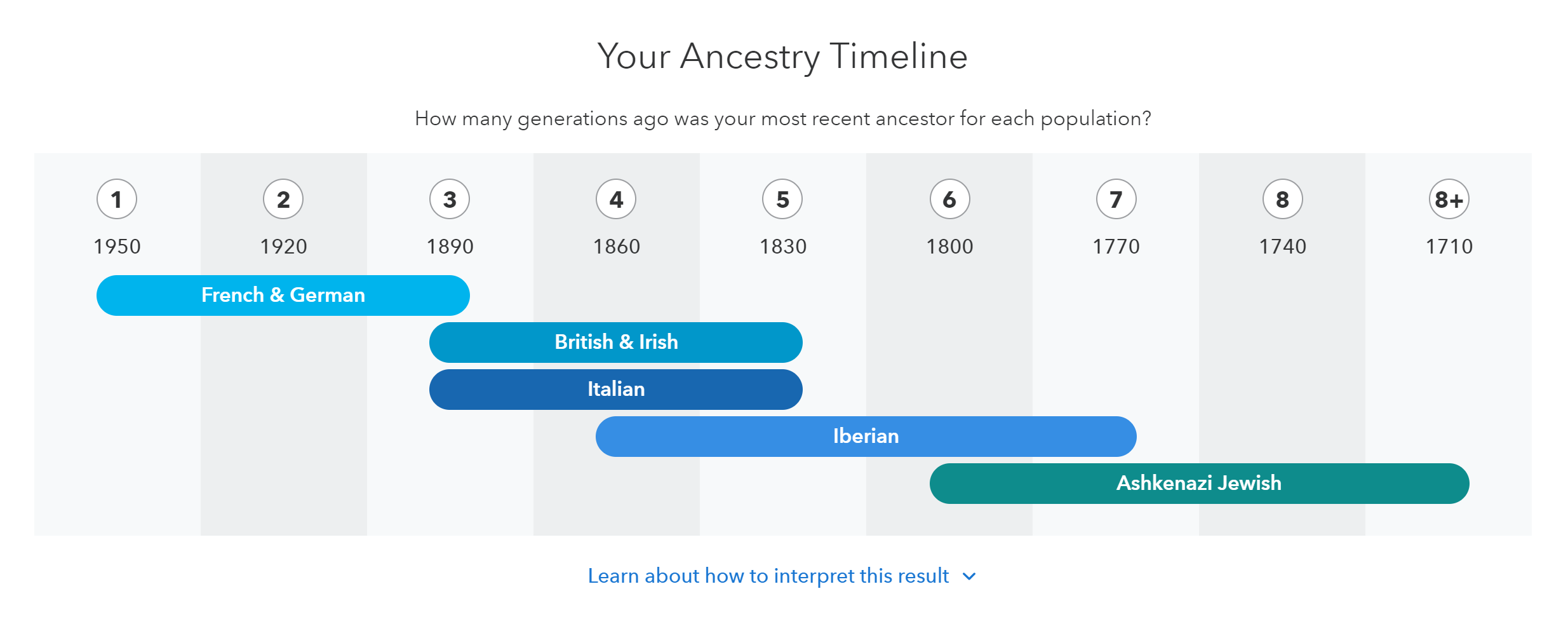The image size is (1568, 638).
Task: Click the 8+ generations circle marker
Action: [x=1449, y=200]
